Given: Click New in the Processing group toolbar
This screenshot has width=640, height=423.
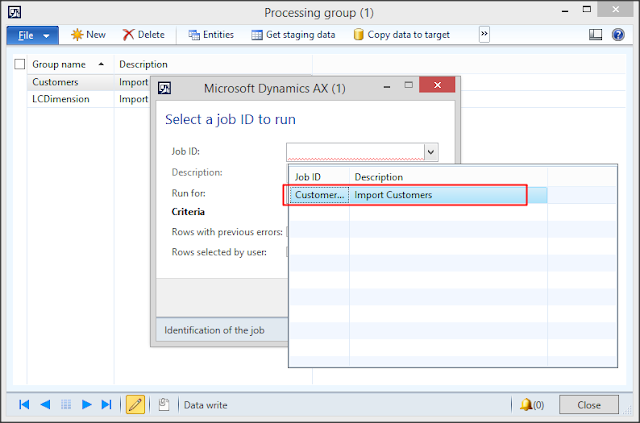Looking at the screenshot, I should tap(88, 35).
